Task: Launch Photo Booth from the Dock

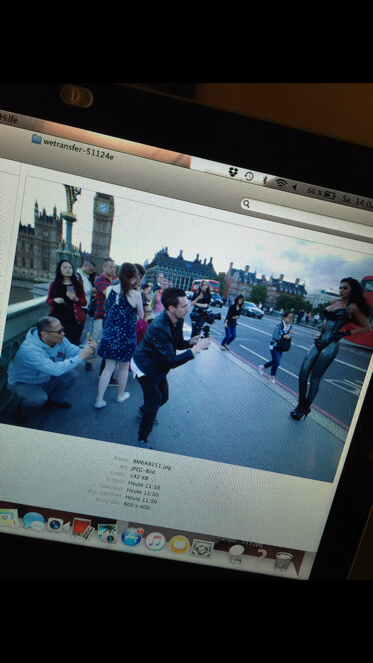Action: [x=82, y=528]
